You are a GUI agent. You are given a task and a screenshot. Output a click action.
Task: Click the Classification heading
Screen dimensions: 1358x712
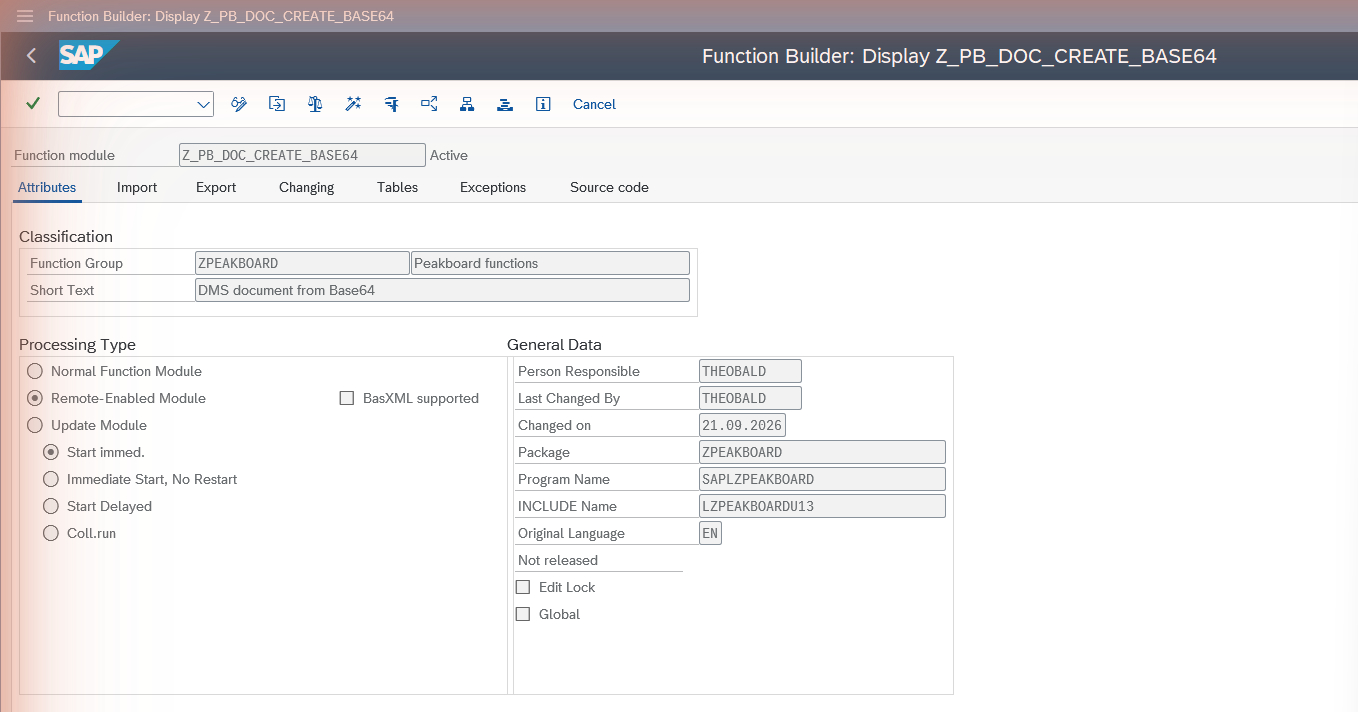[x=66, y=237]
